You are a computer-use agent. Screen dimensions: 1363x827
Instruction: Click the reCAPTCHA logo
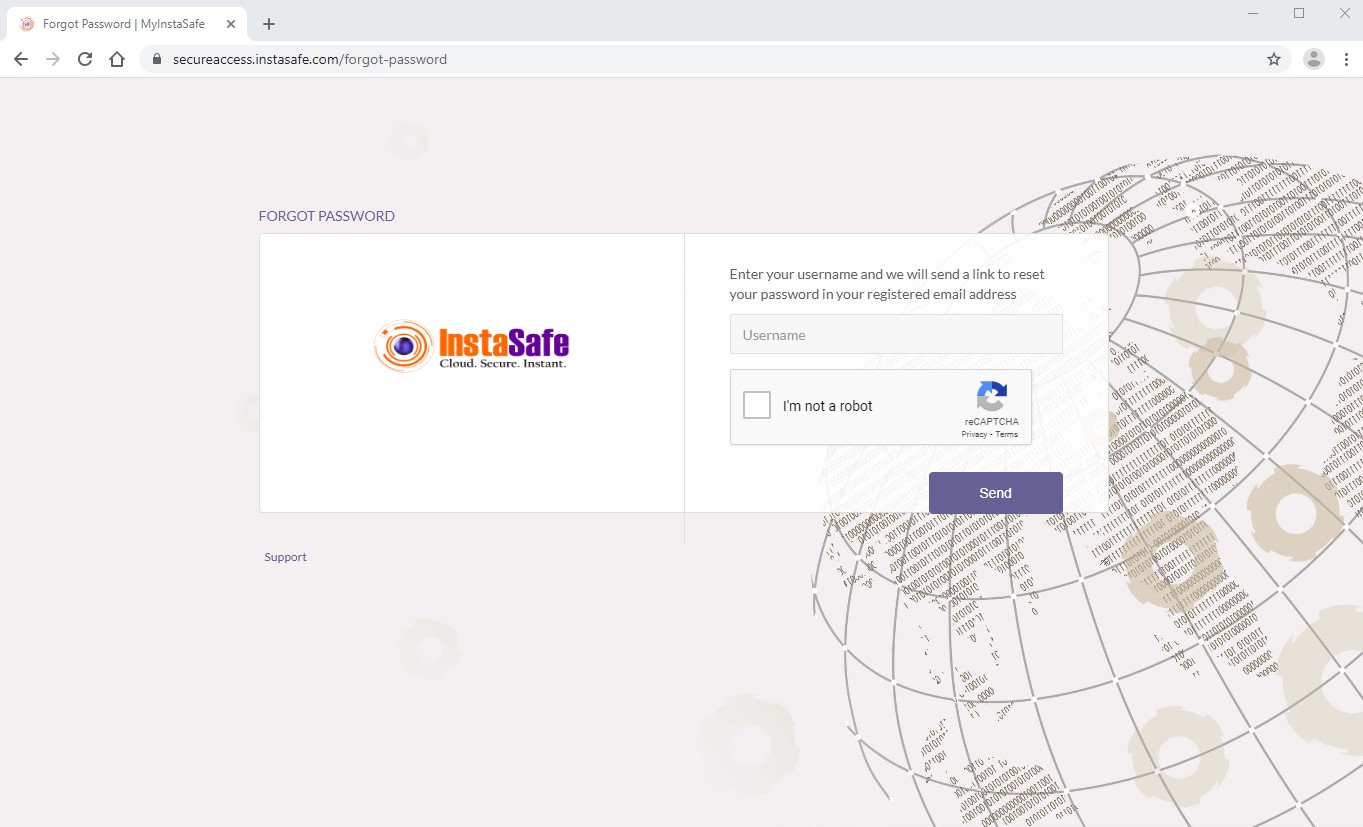pyautogui.click(x=991, y=397)
